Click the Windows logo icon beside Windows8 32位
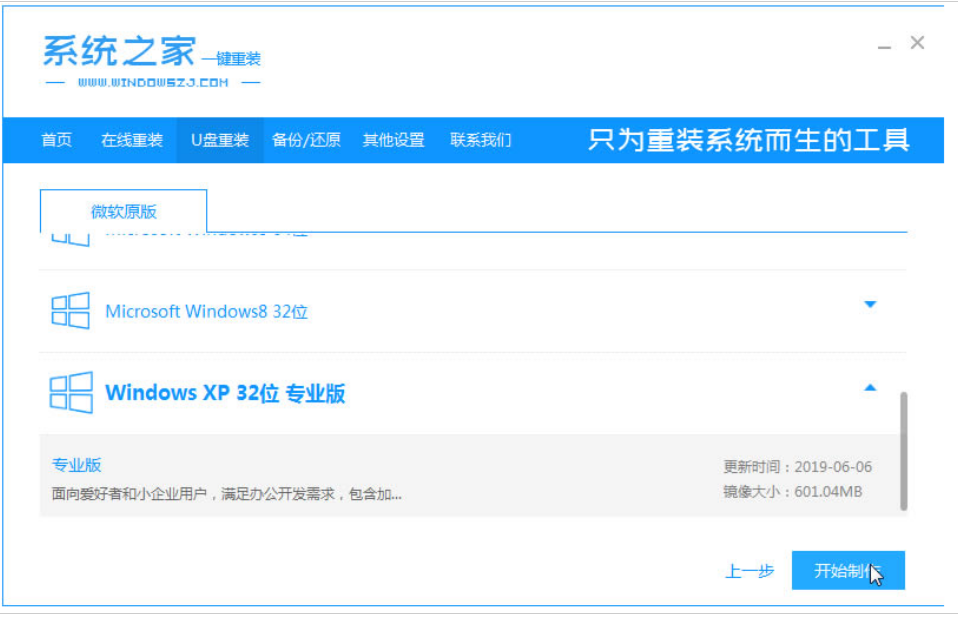This screenshot has width=958, height=617. [70, 310]
